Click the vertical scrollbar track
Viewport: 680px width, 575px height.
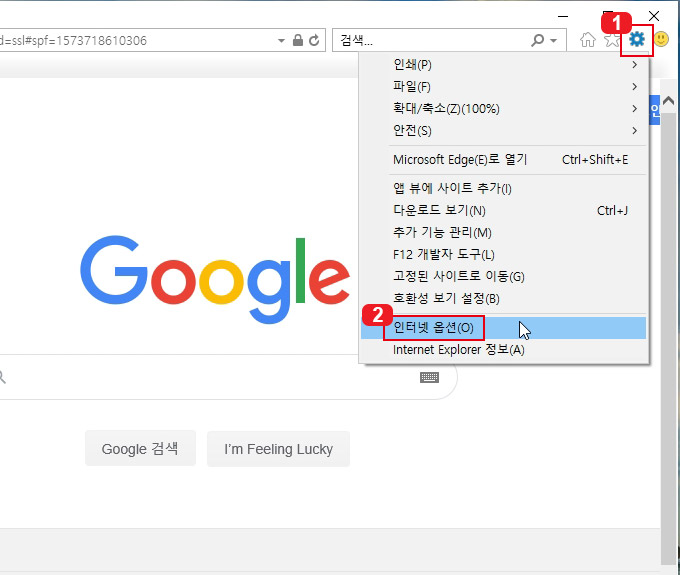[668, 338]
